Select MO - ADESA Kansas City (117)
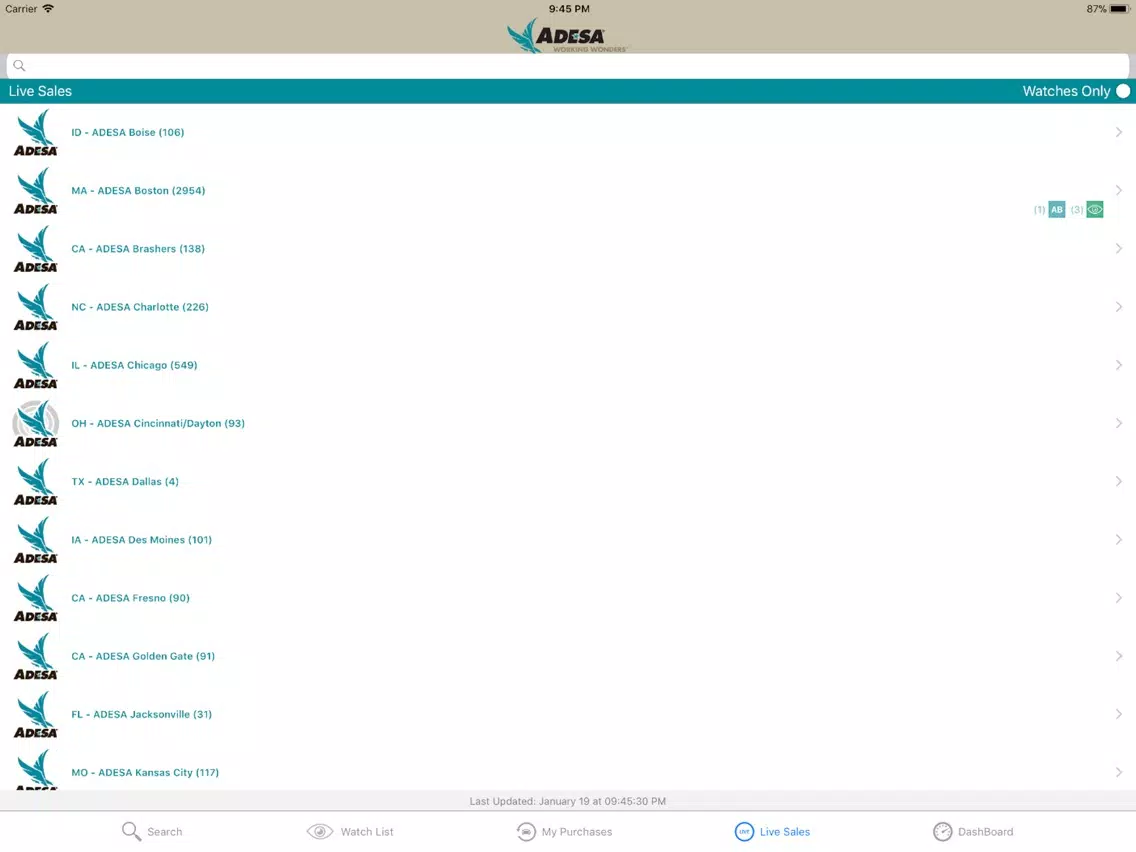 click(x=145, y=772)
